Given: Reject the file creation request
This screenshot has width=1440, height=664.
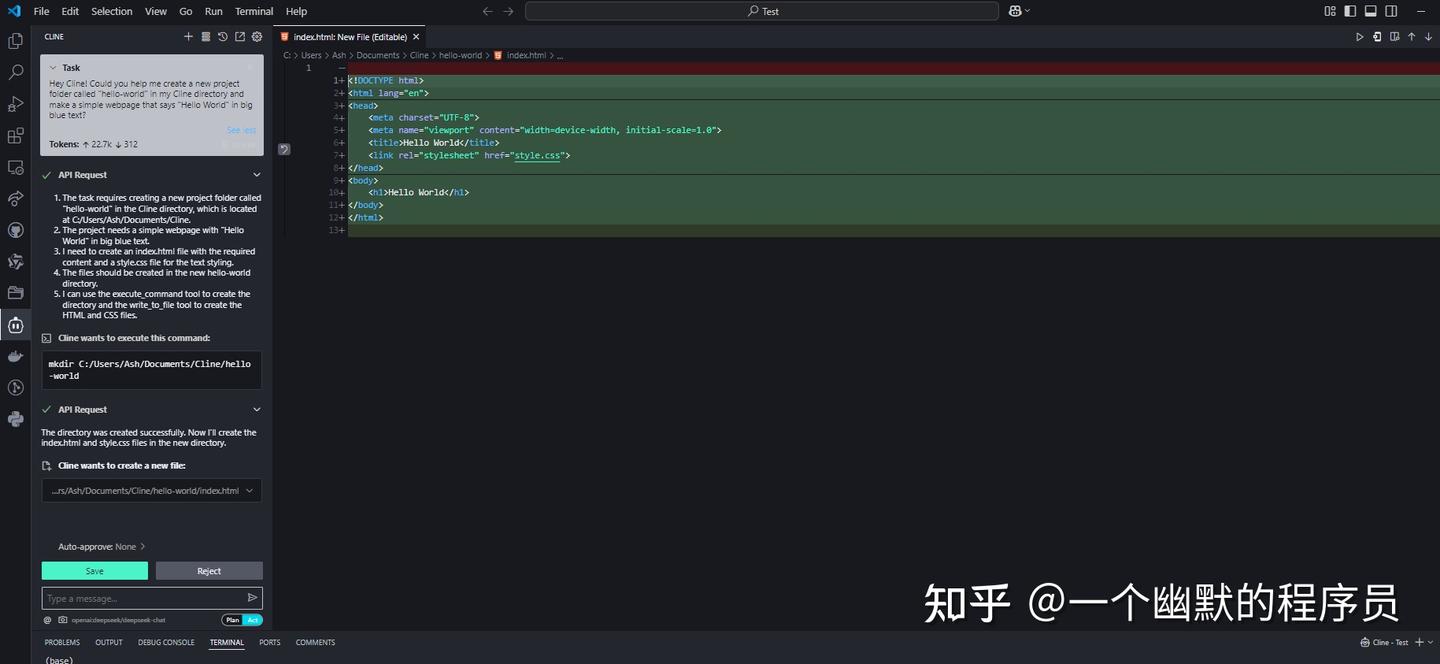Looking at the screenshot, I should coord(209,571).
